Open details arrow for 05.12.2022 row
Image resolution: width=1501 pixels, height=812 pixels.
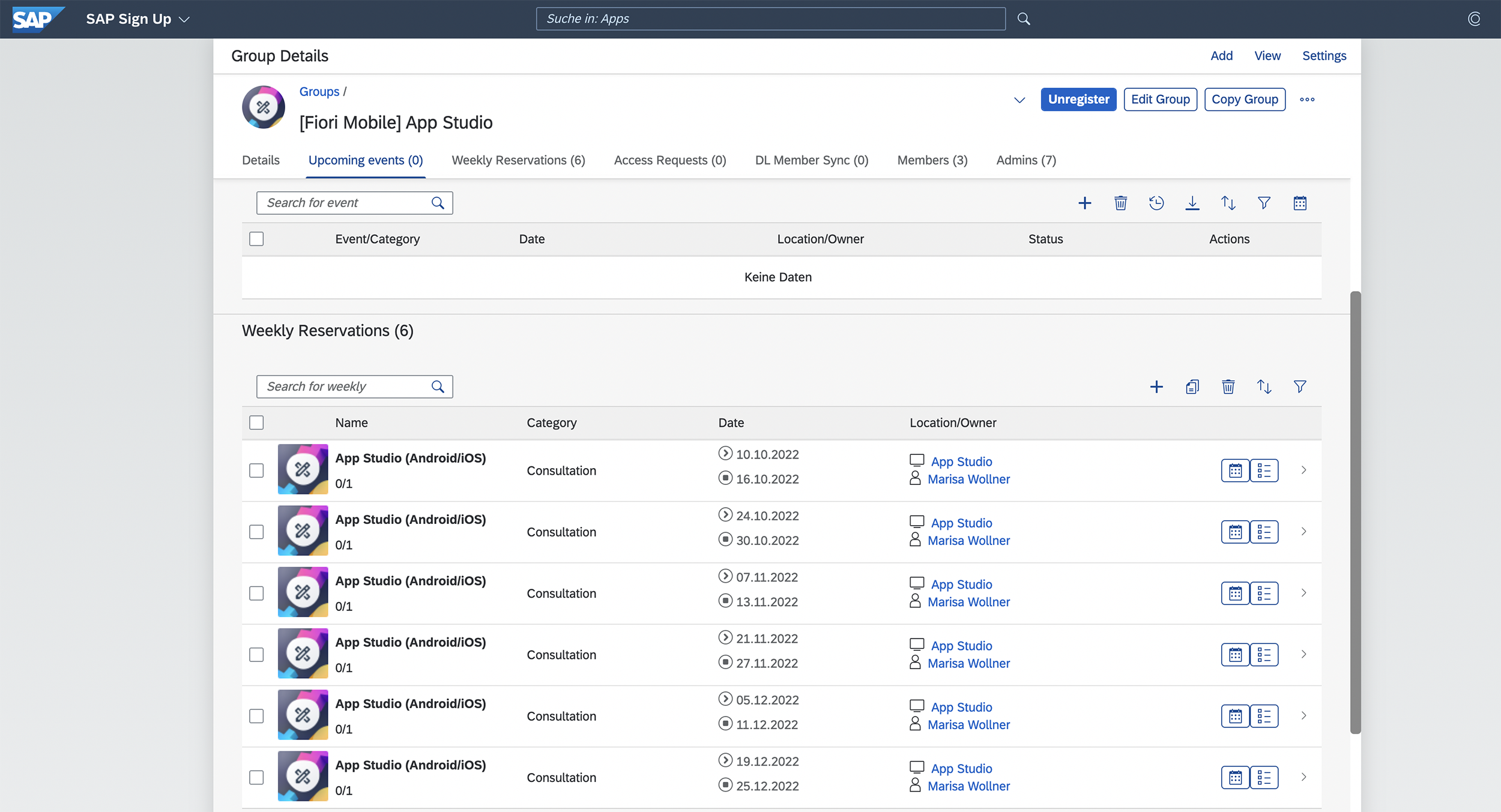click(x=1303, y=716)
